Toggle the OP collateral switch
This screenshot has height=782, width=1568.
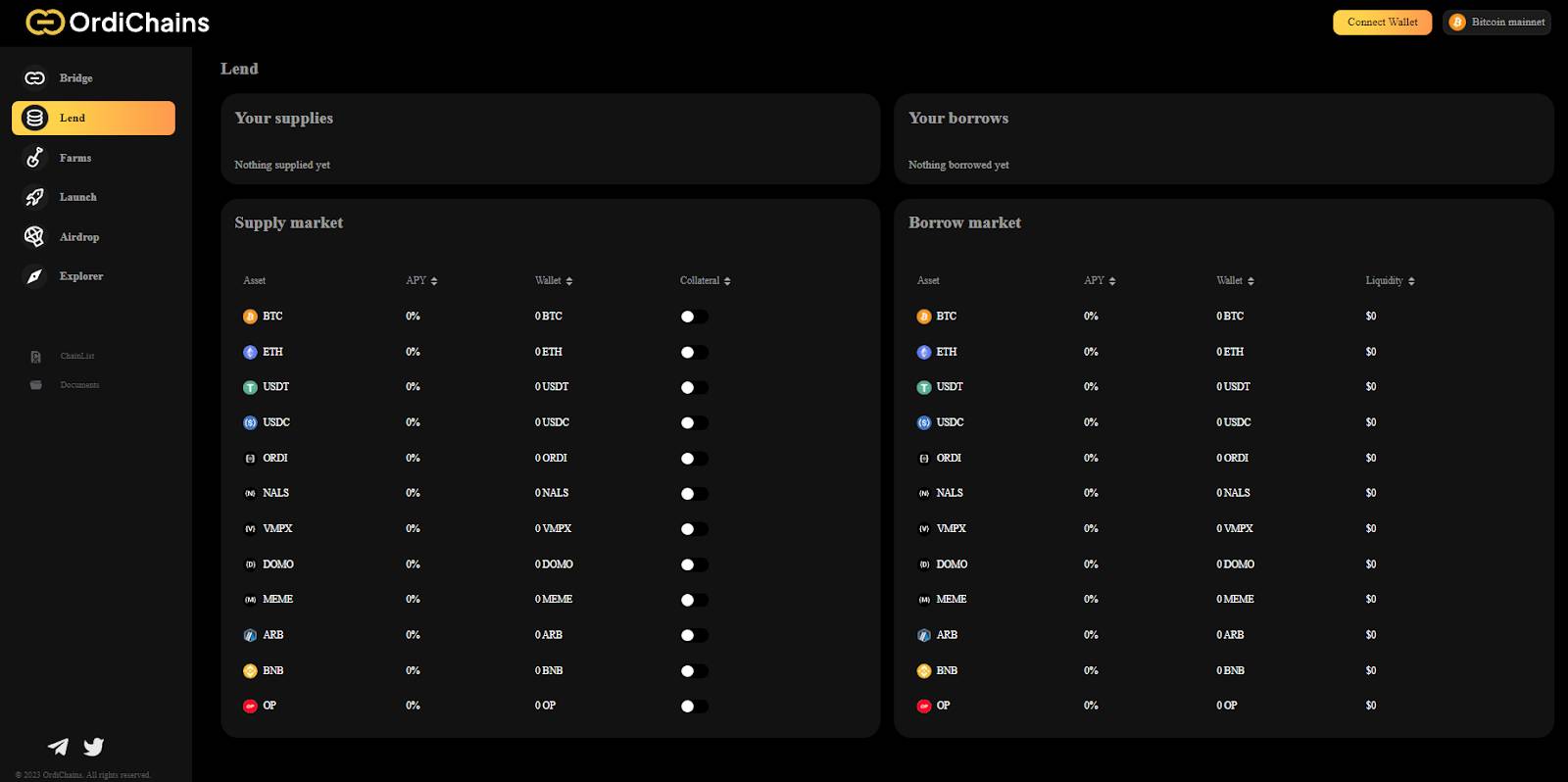pyautogui.click(x=694, y=707)
